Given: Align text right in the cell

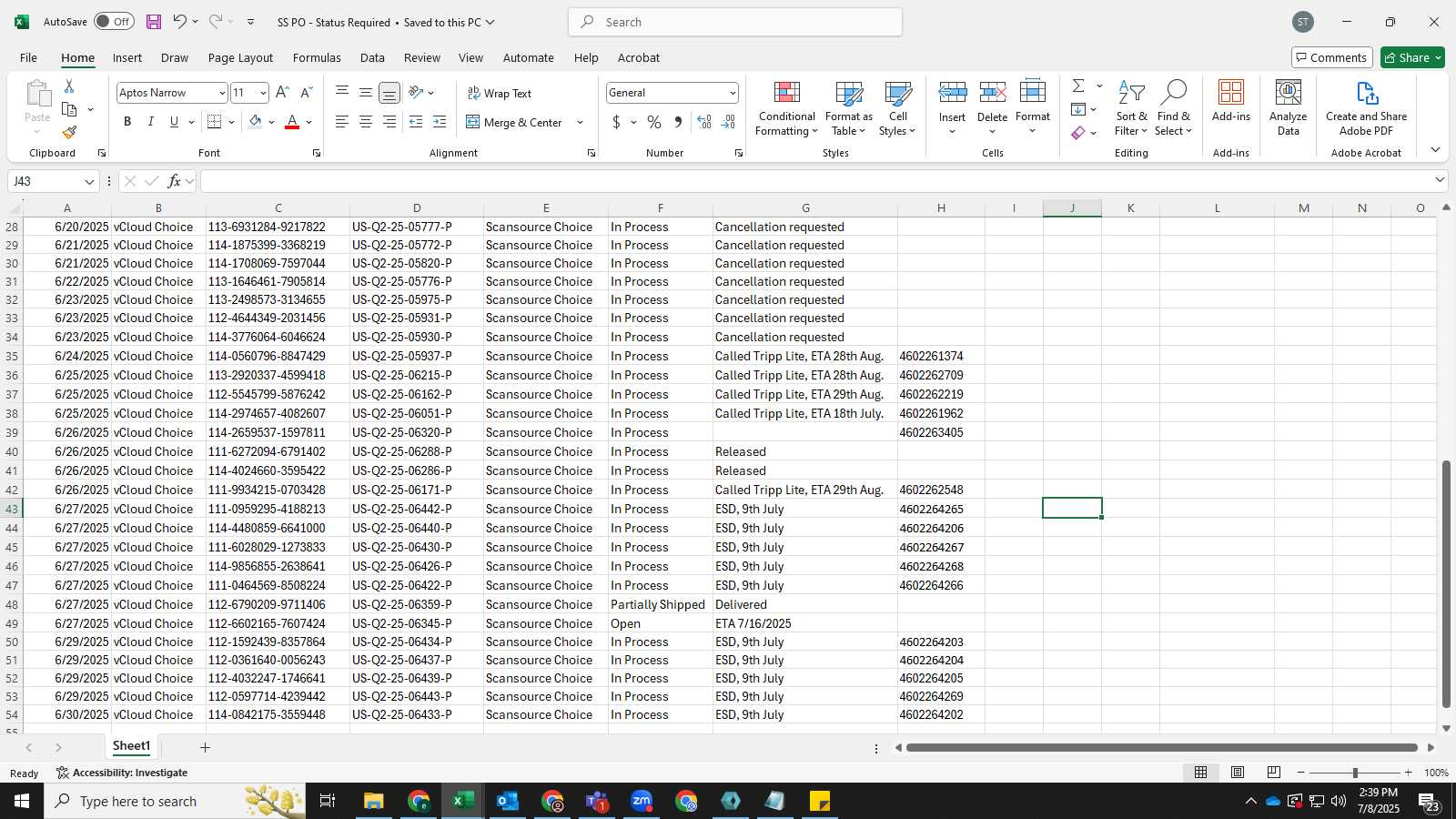Looking at the screenshot, I should tap(389, 122).
